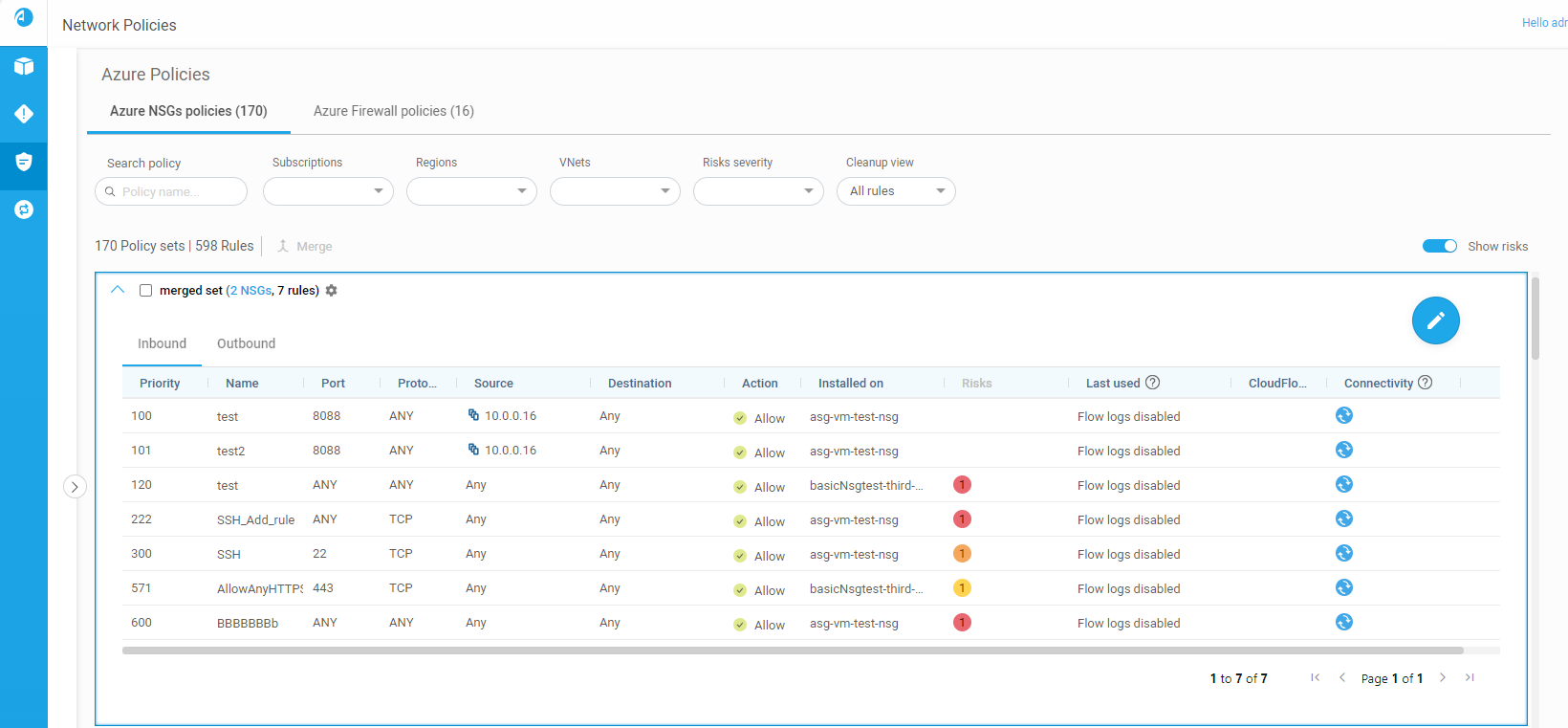
Task: Sort by Priority column header
Action: [x=160, y=384]
